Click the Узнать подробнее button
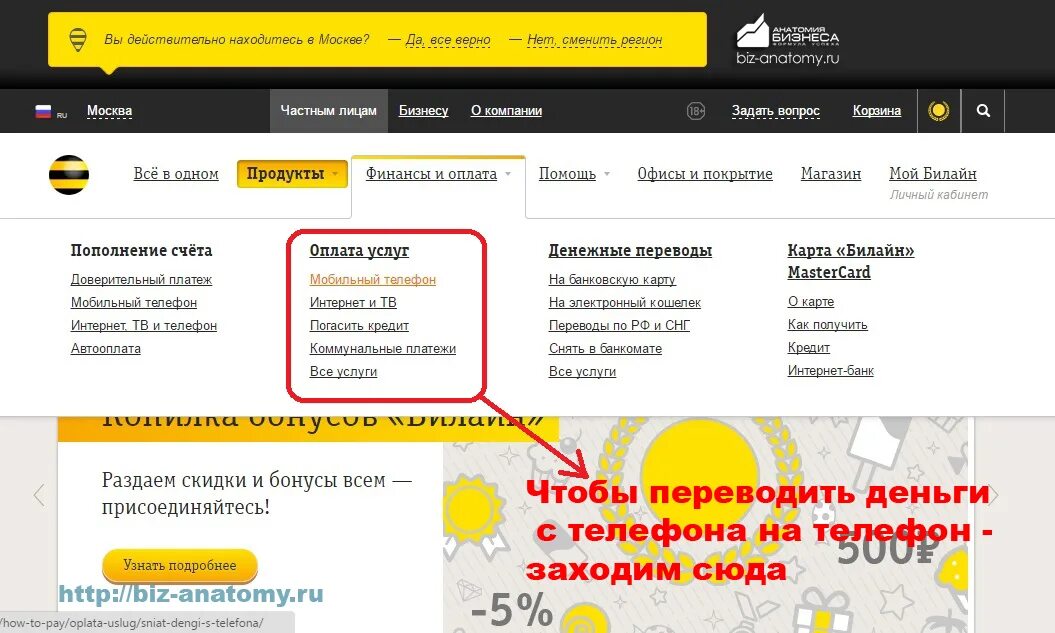Viewport: 1055px width, 633px height. pyautogui.click(x=180, y=566)
